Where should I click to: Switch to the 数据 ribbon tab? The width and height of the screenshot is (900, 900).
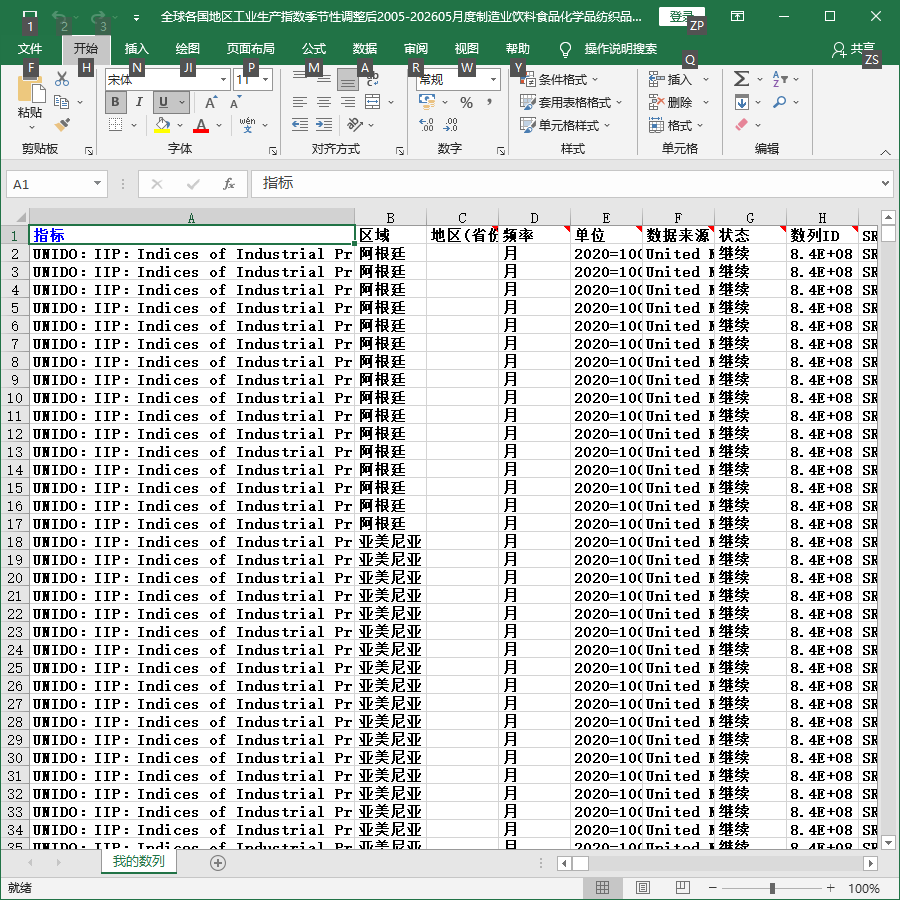(364, 49)
